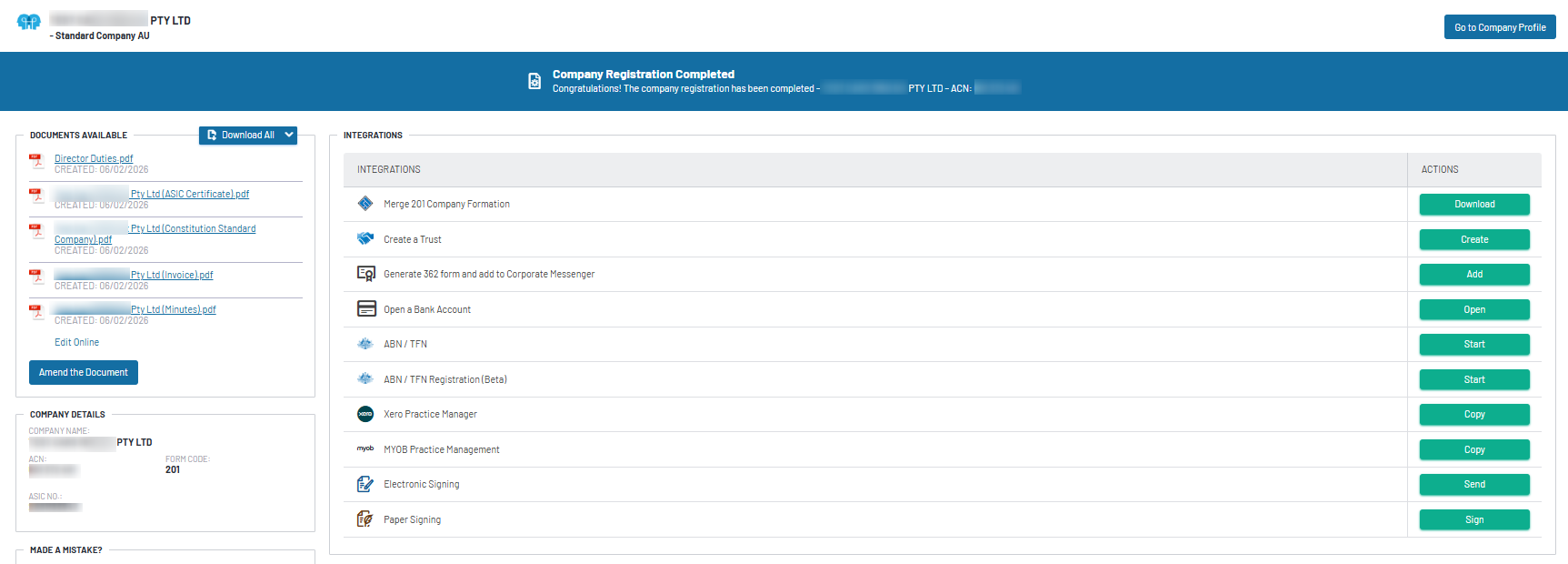Click the PDF icon beside Director Duties.pdf
1568x564 pixels.
coord(37,161)
